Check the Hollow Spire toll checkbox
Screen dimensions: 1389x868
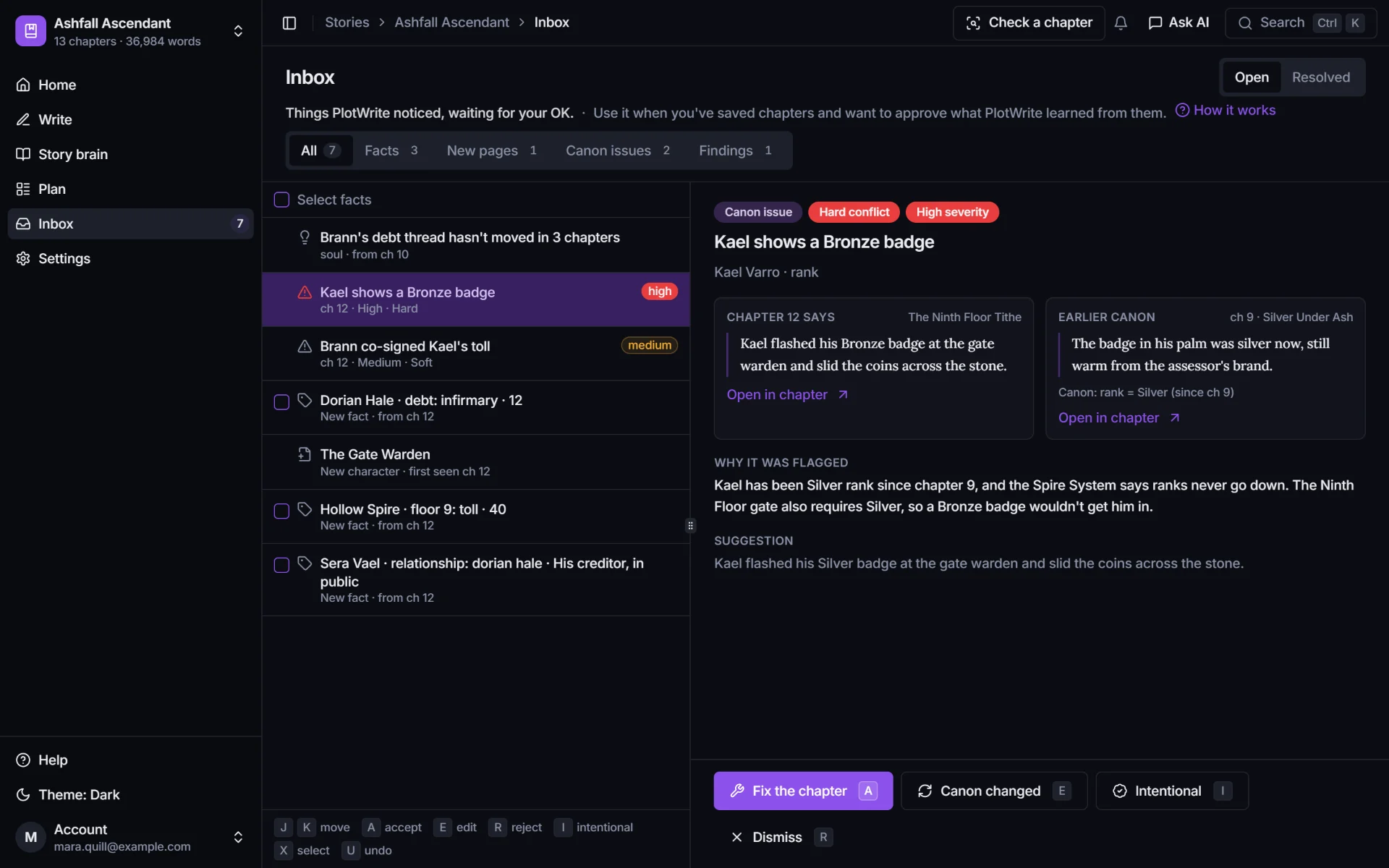coord(281,511)
